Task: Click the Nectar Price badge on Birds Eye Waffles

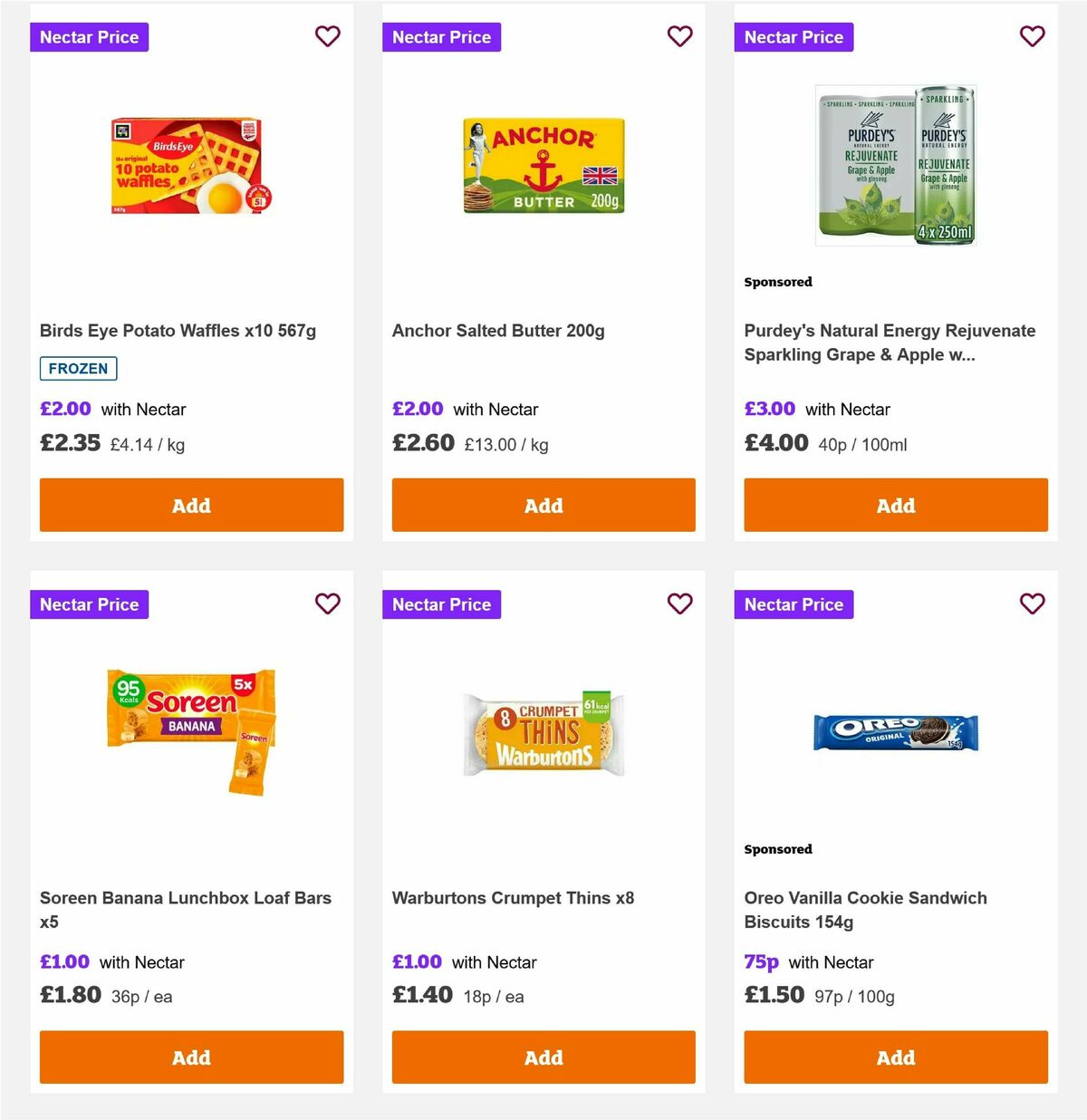Action: point(89,37)
